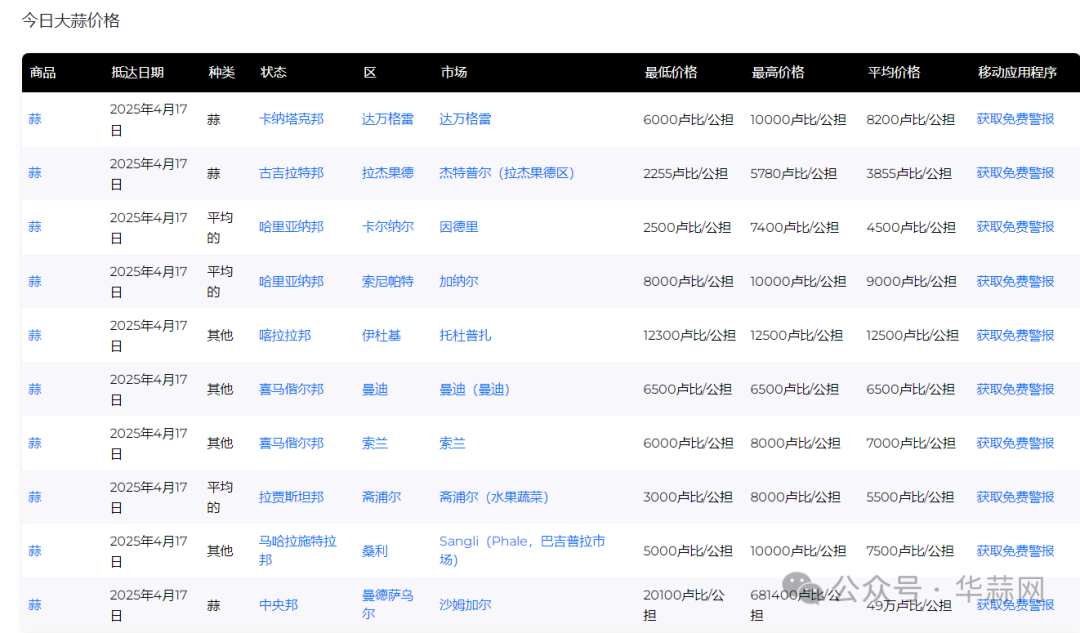Open the 杰特普尔（拉杰果德区）market link

[507, 173]
